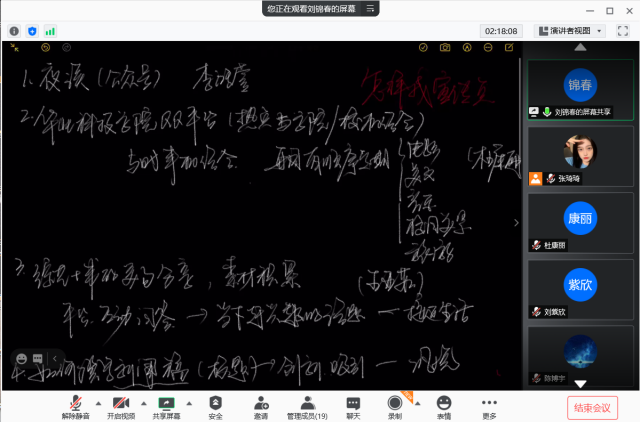Collapse the floating overlay with the left chevron

click(x=55, y=359)
